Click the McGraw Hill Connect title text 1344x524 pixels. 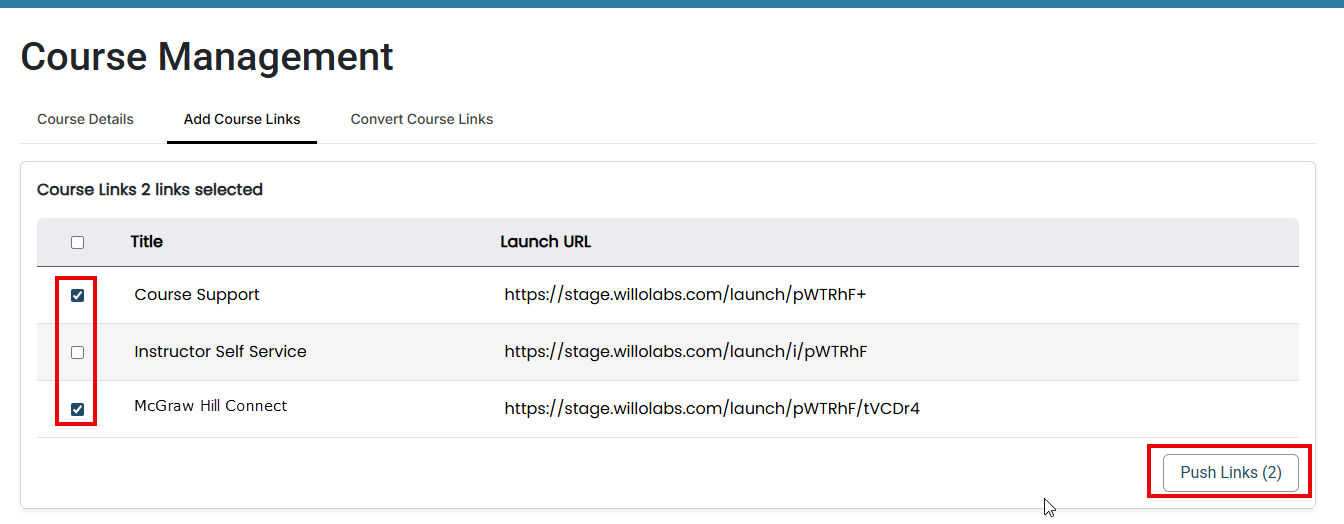[210, 406]
